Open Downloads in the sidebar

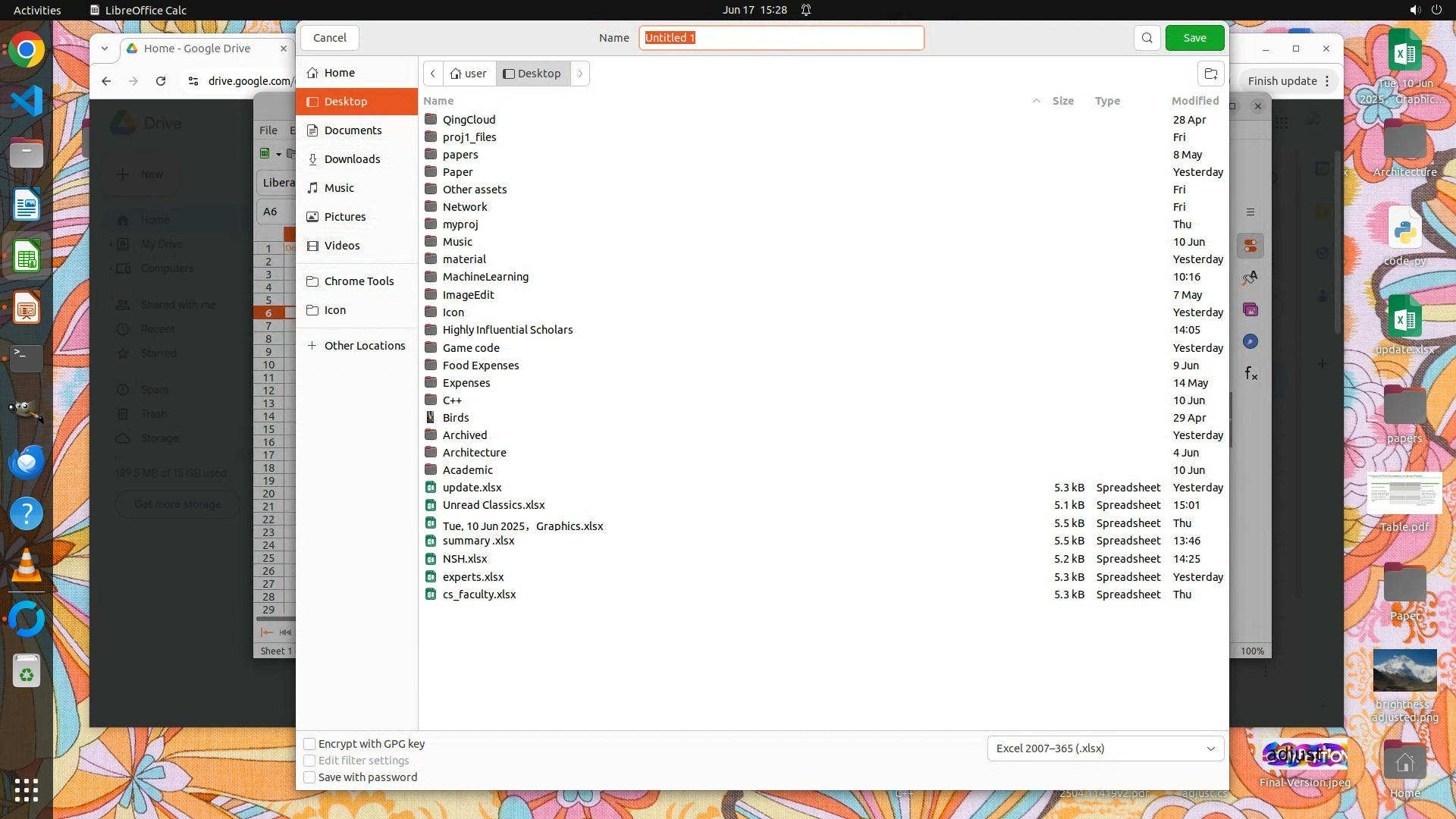point(352,159)
